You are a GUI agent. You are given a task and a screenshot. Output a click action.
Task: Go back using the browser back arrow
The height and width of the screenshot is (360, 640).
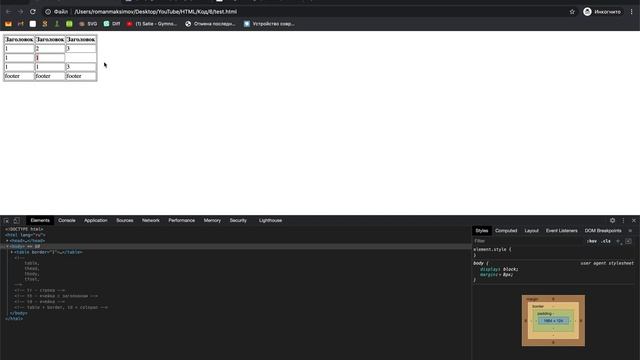coord(8,12)
